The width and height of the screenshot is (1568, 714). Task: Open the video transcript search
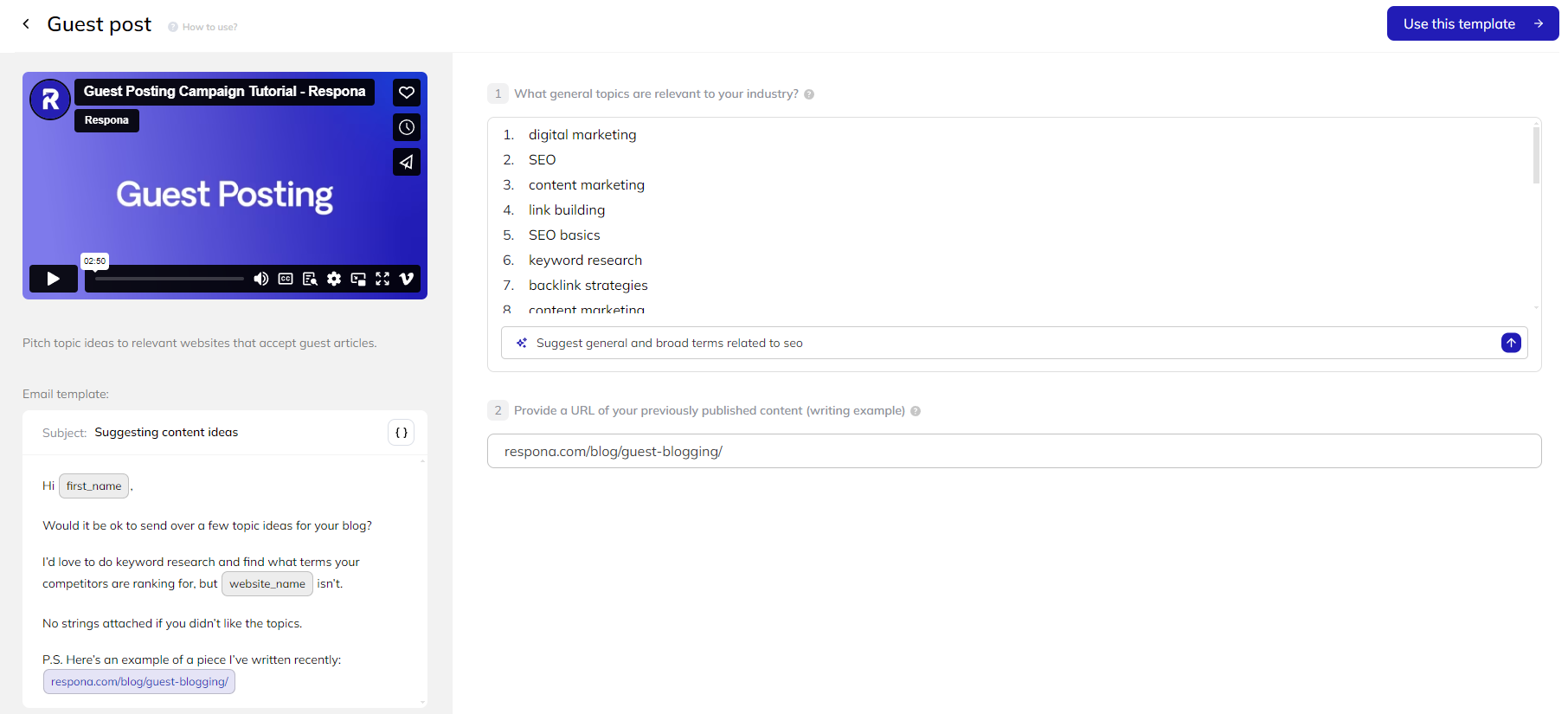pyautogui.click(x=310, y=279)
